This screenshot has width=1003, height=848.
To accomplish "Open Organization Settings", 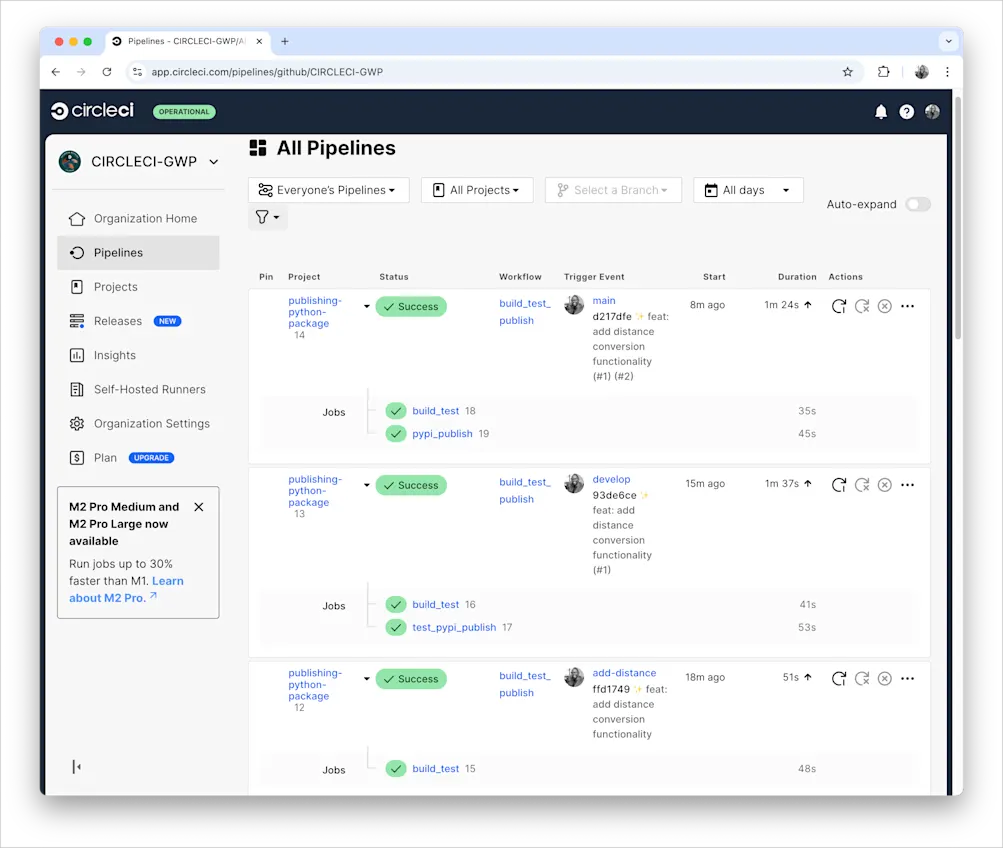I will click(138, 423).
